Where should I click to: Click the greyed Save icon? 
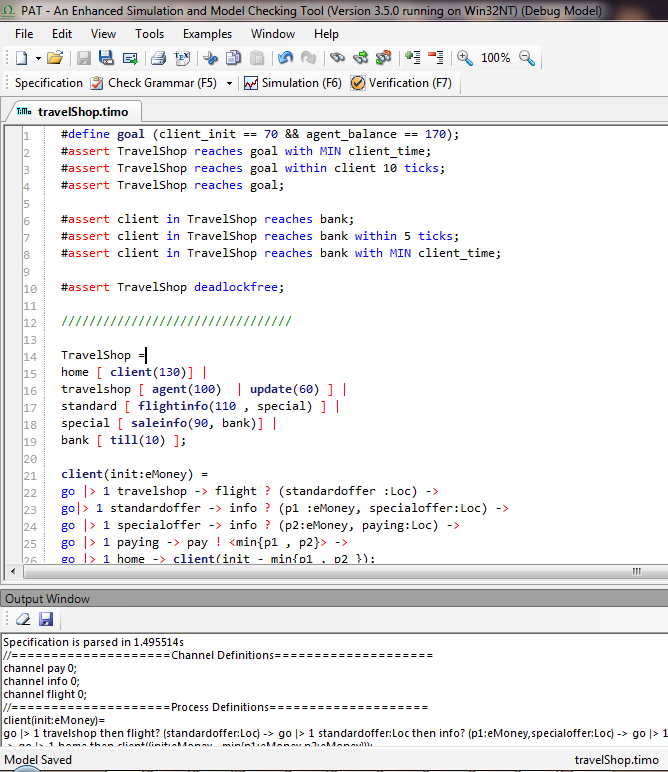pyautogui.click(x=84, y=58)
